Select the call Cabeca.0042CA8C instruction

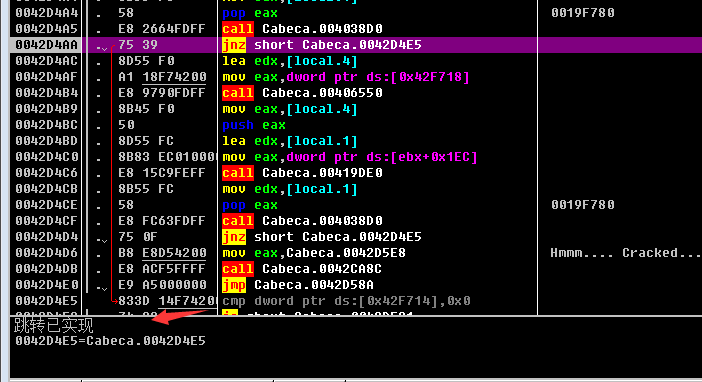(x=302, y=269)
